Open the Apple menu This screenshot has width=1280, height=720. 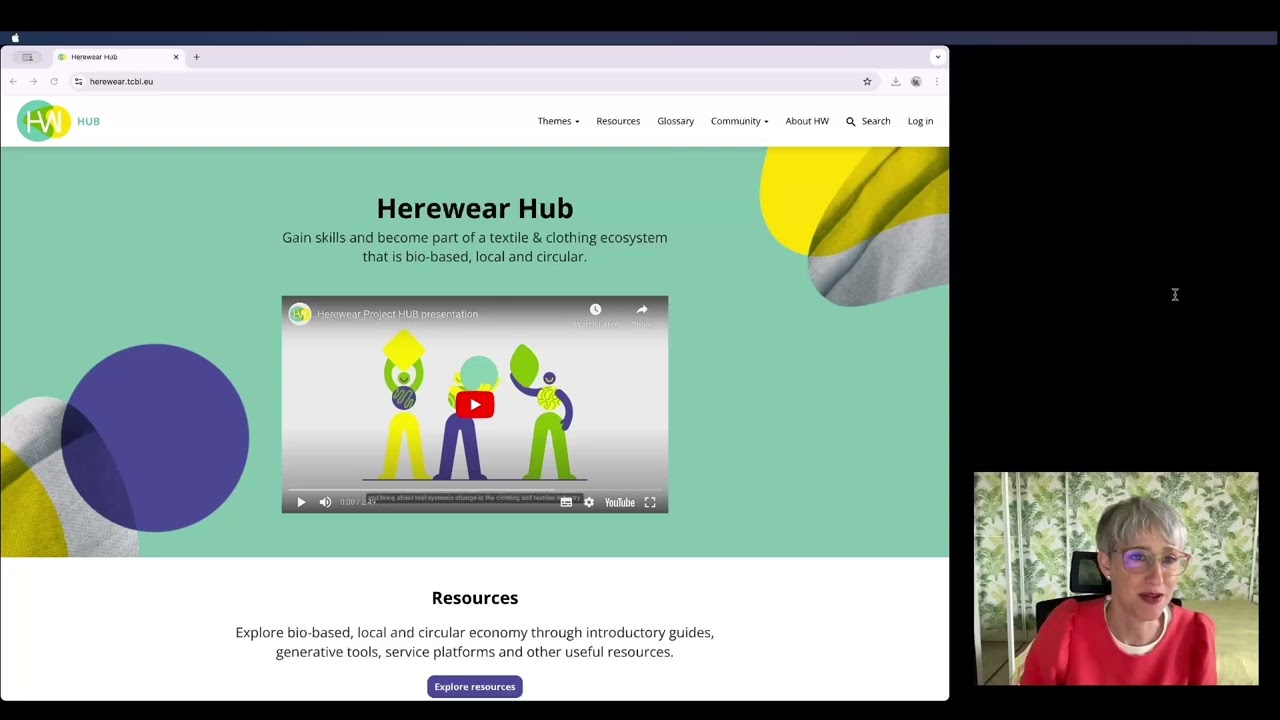[x=15, y=38]
